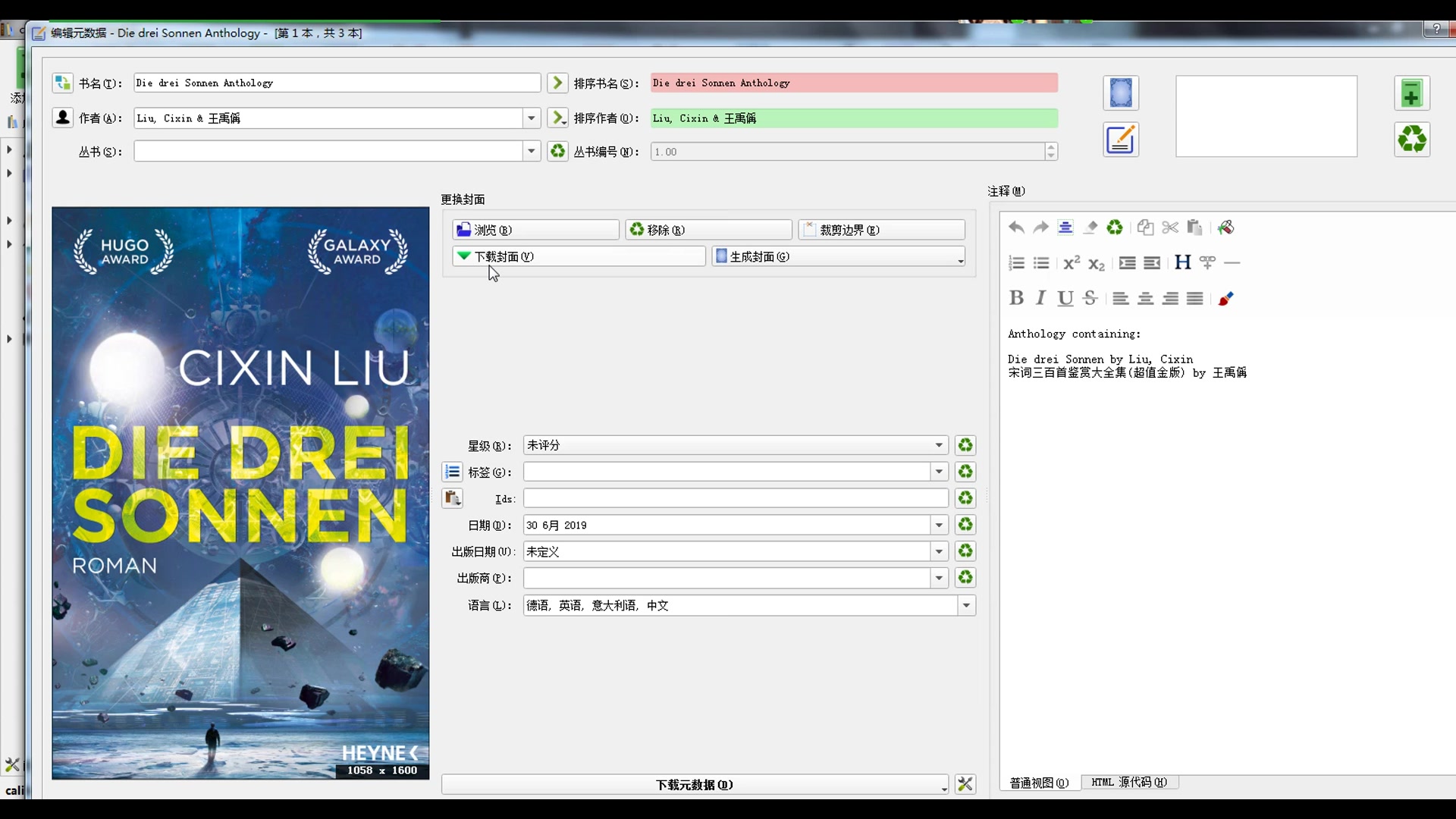Image resolution: width=1456 pixels, height=819 pixels.
Task: Click the 移除 remove cover button
Action: [708, 230]
